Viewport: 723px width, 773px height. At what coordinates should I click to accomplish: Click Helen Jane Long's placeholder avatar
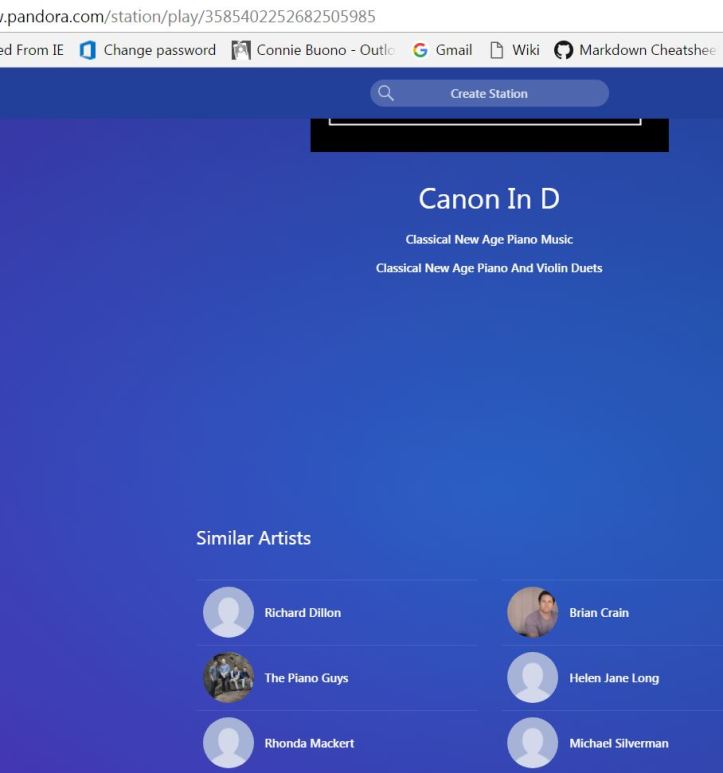(x=532, y=678)
